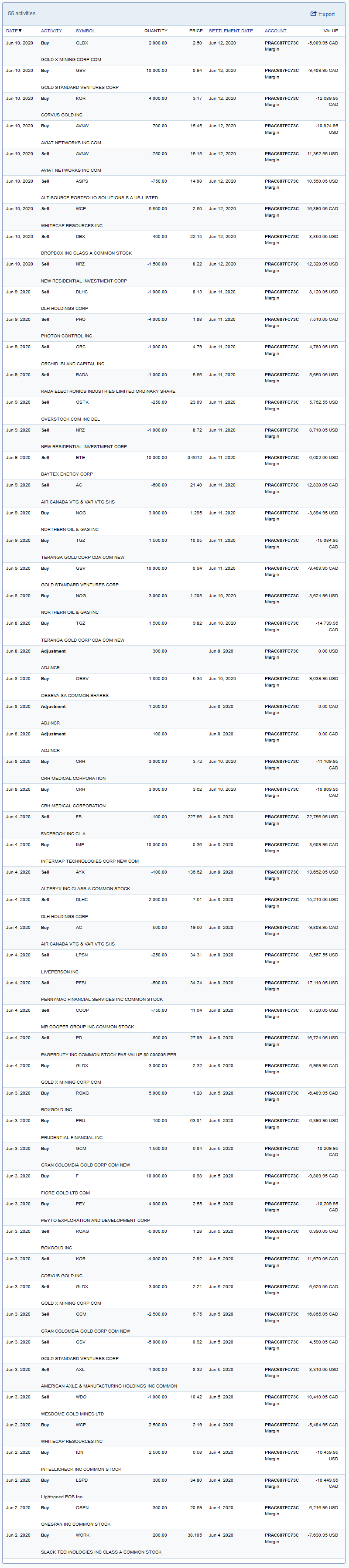Screen dimensions: 349x1568
Task: Click the Price column header
Action: pos(195,31)
